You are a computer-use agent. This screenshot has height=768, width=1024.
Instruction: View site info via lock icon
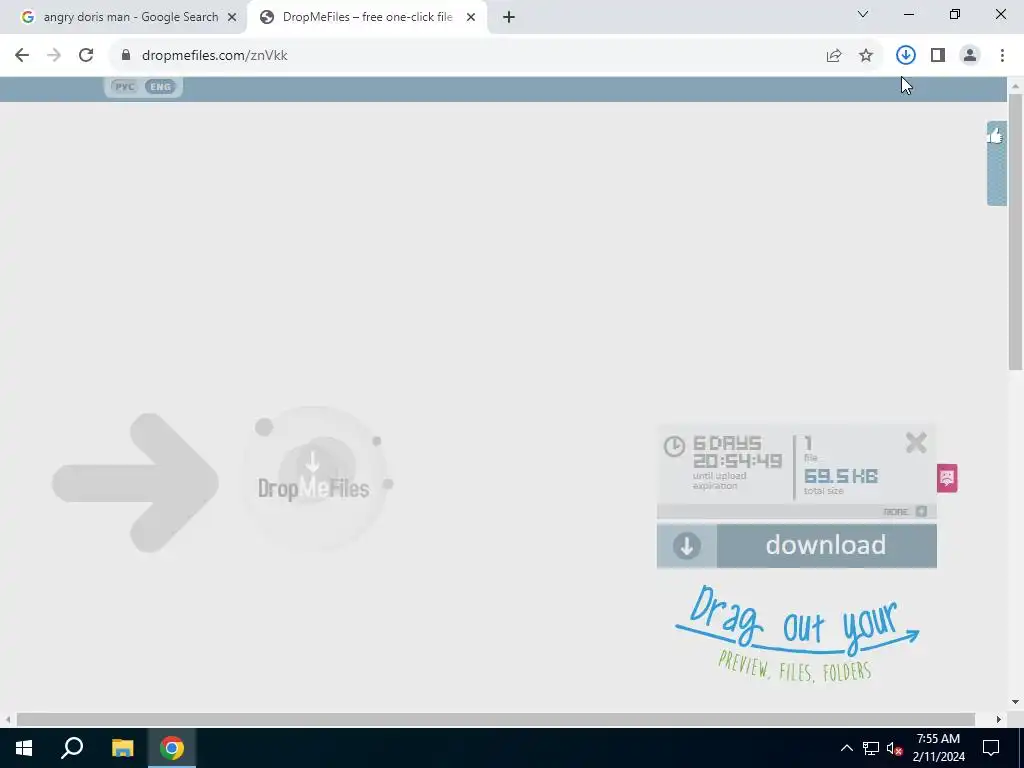pos(126,56)
